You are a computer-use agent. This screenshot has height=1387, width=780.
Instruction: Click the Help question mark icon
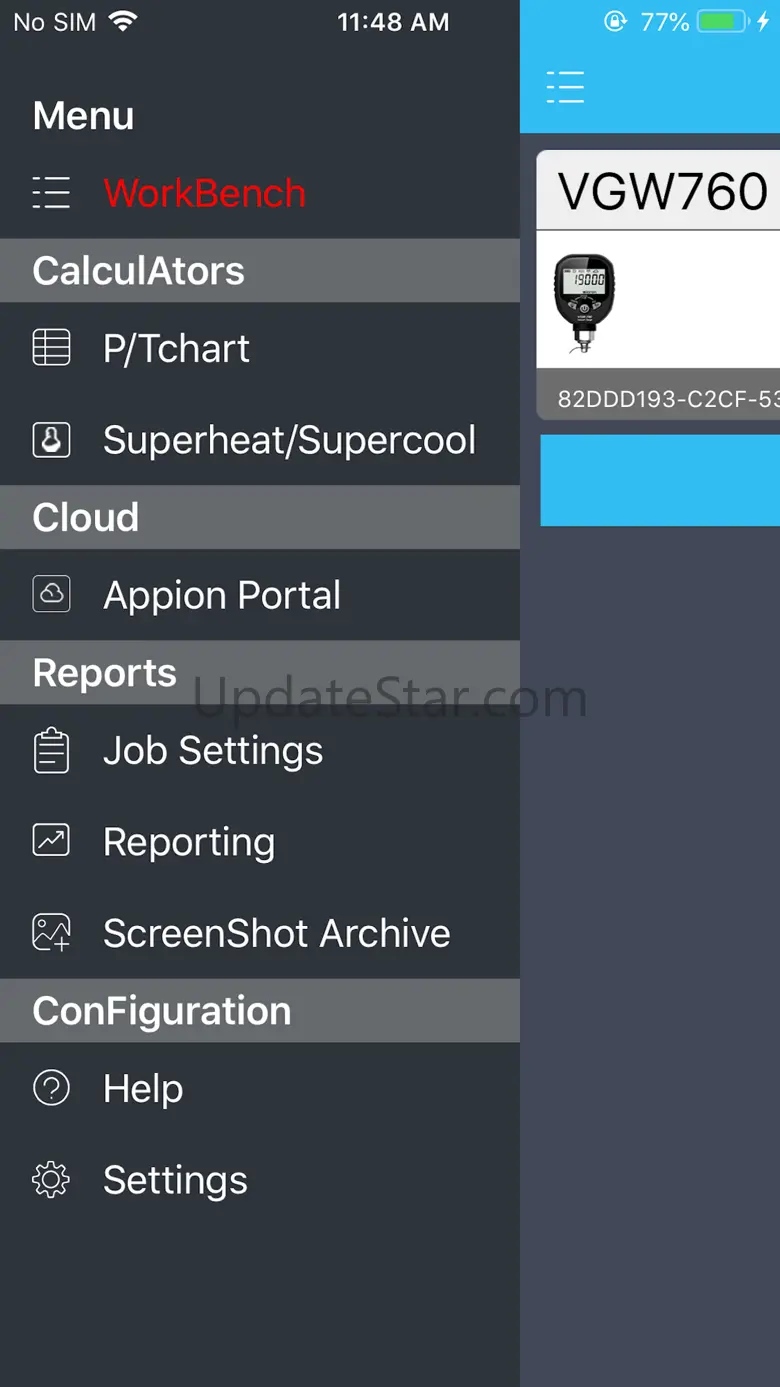(x=51, y=1088)
